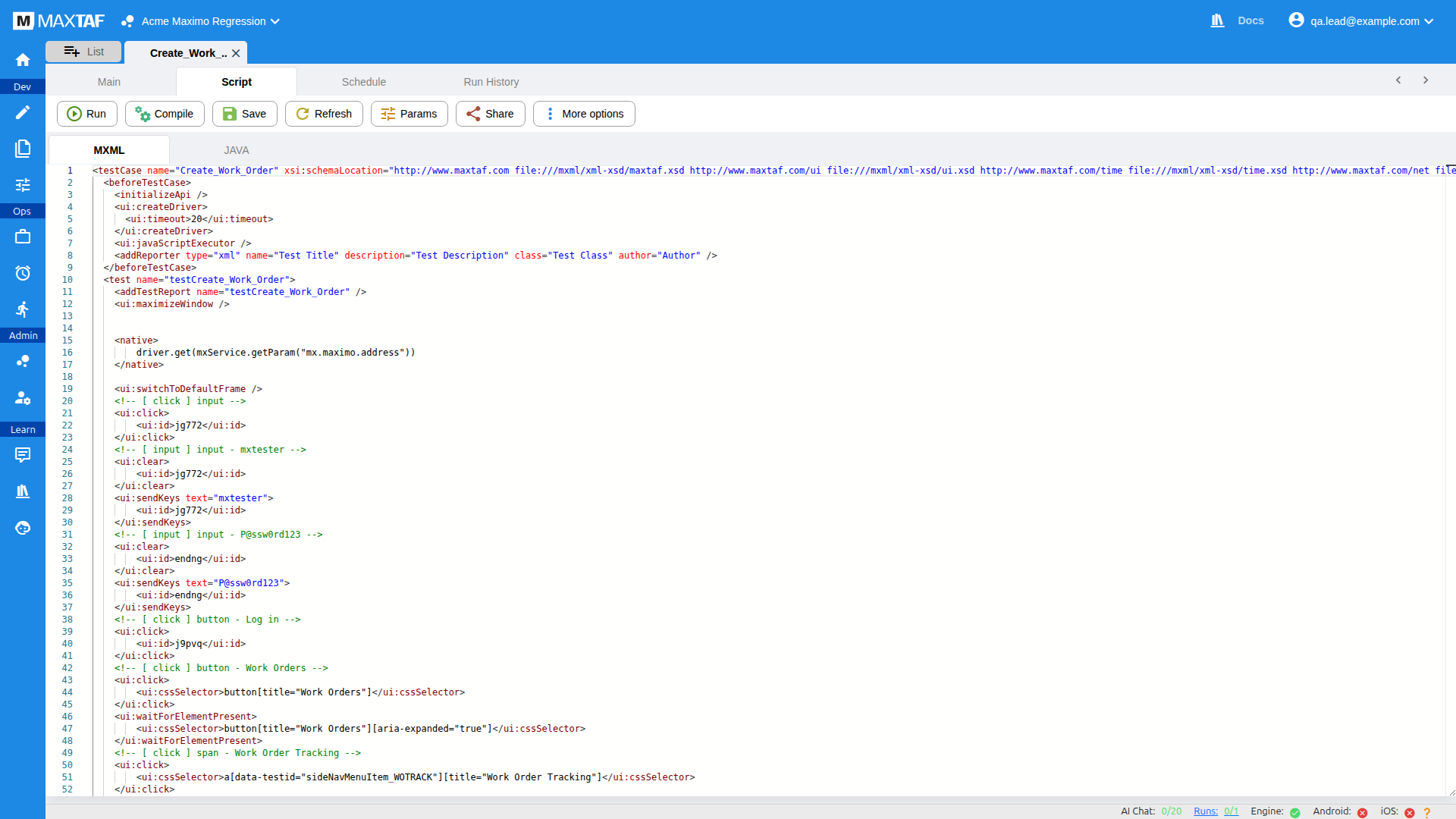The width and height of the screenshot is (1456, 819).
Task: Click the Ops section label
Action: 23,211
